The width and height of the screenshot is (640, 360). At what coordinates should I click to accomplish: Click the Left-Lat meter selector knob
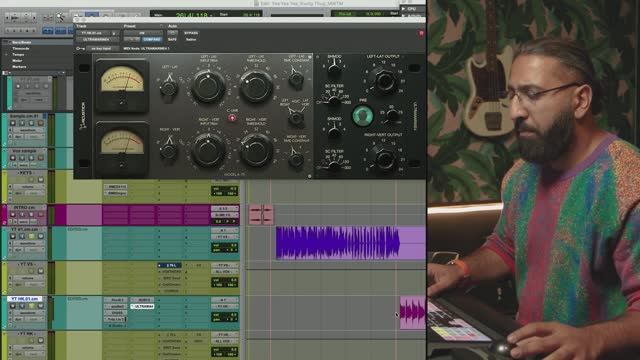coord(169,87)
